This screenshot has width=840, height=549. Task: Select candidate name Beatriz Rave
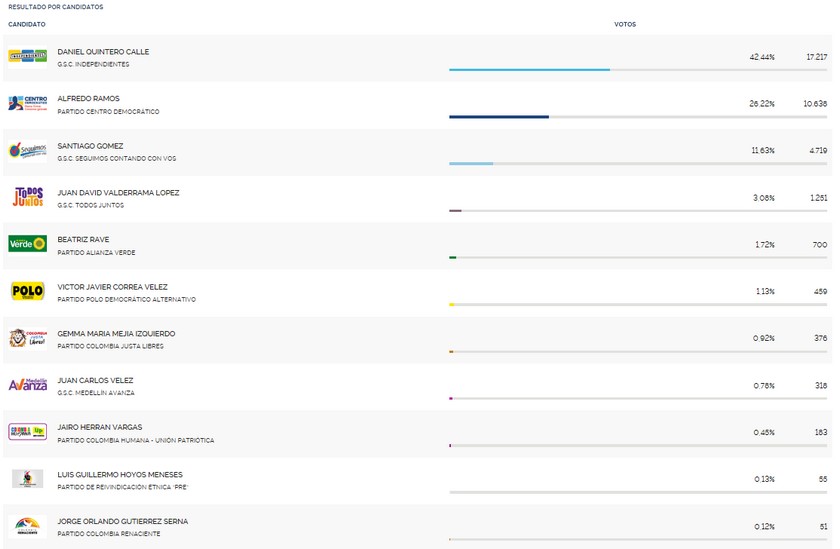tap(83, 239)
